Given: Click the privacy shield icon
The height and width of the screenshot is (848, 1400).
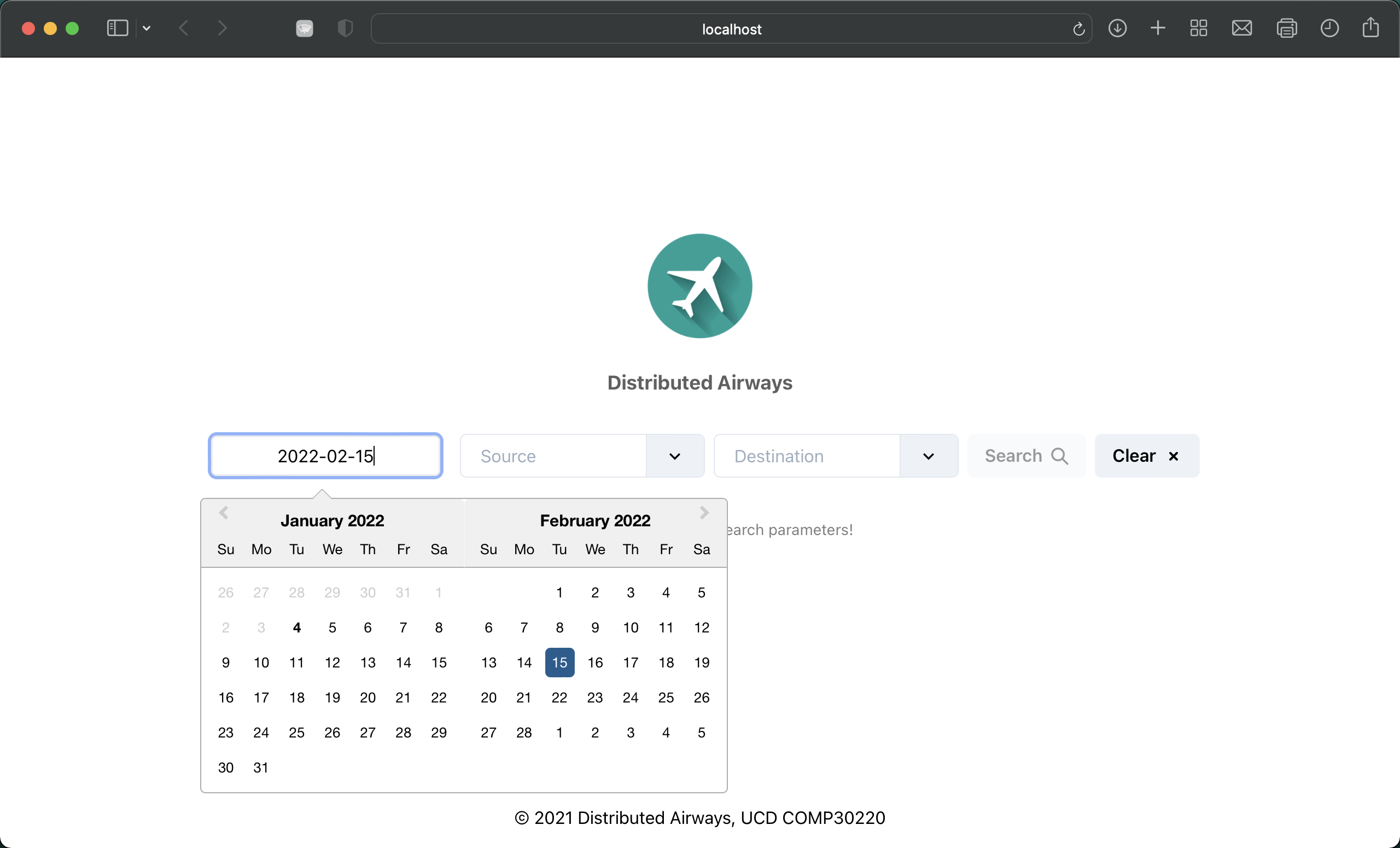Looking at the screenshot, I should (x=345, y=28).
